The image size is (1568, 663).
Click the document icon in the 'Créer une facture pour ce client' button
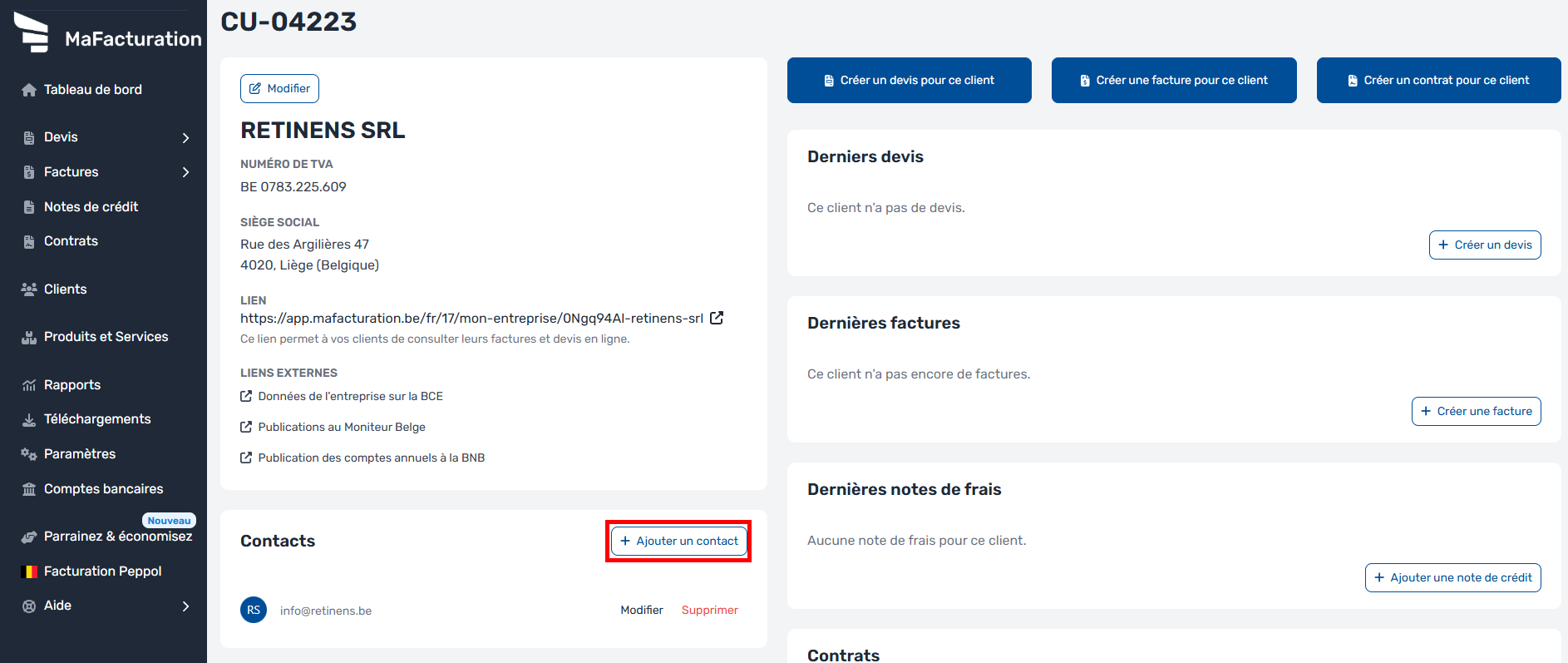pyautogui.click(x=1085, y=81)
